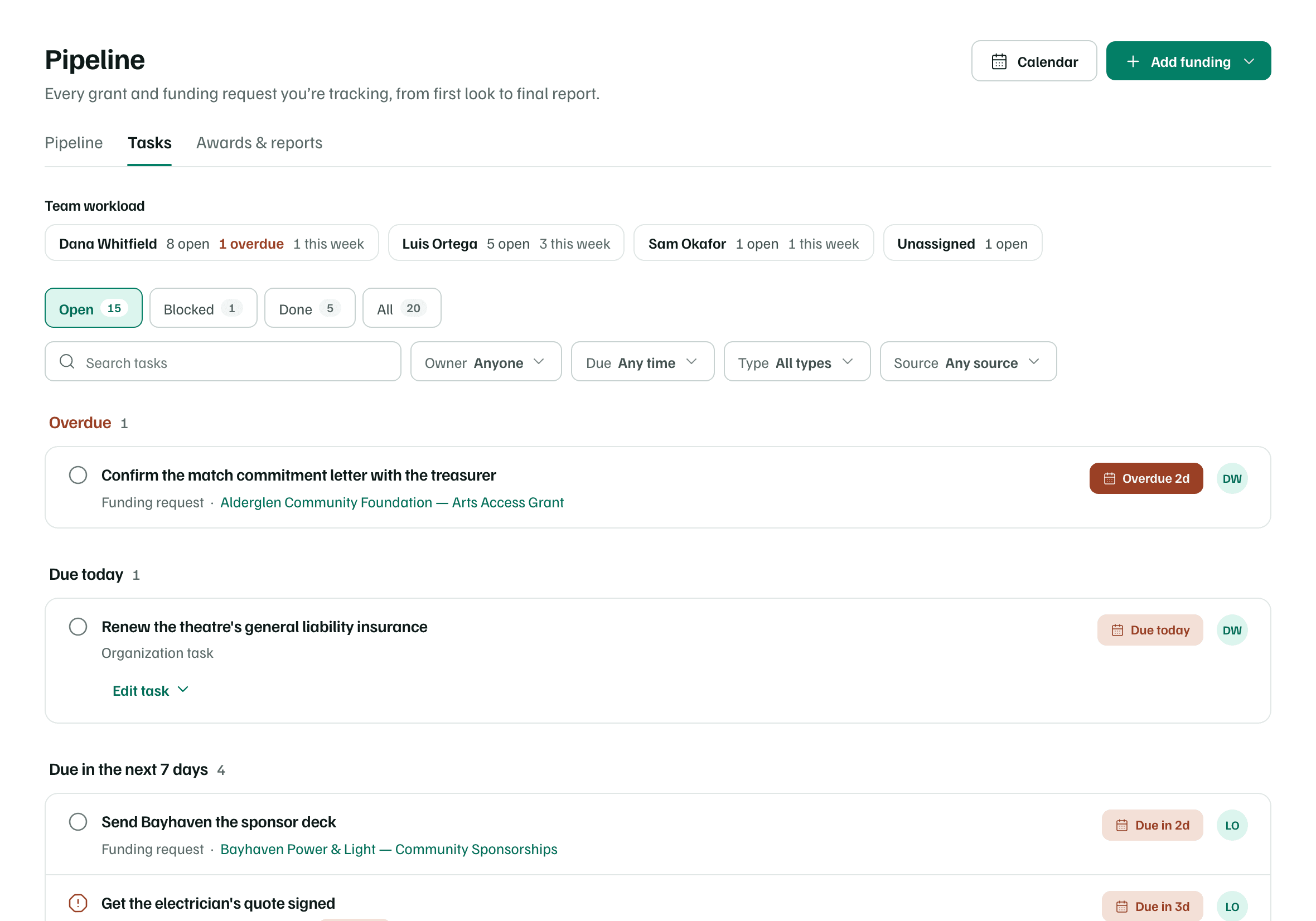This screenshot has height=921, width=1316.
Task: Click the Due in 2d badge
Action: click(x=1152, y=825)
